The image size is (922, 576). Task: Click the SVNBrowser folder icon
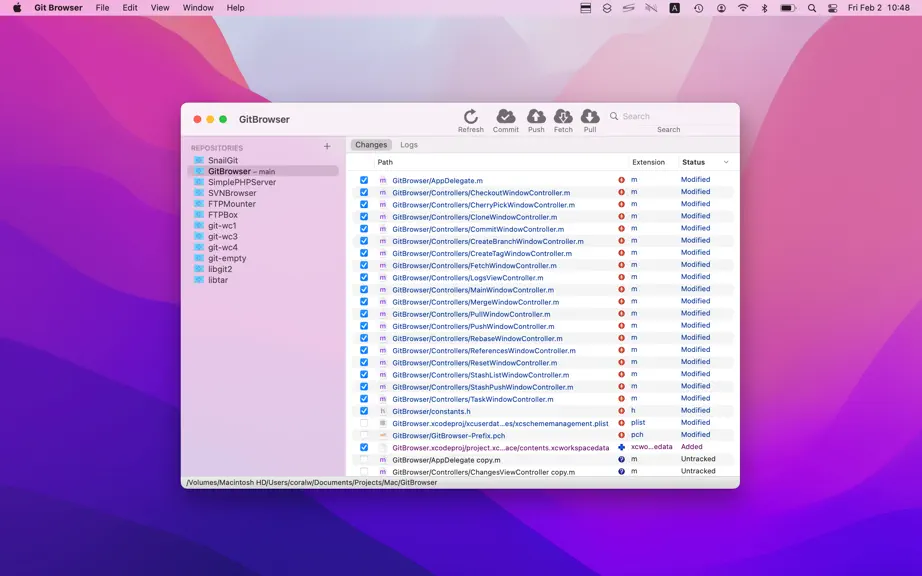[199, 193]
